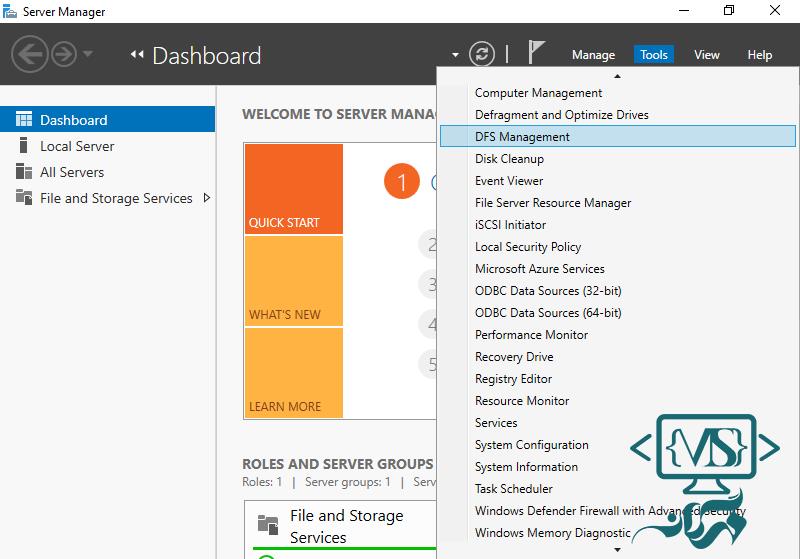800x559 pixels.
Task: Click the Local Server icon
Action: [x=23, y=145]
